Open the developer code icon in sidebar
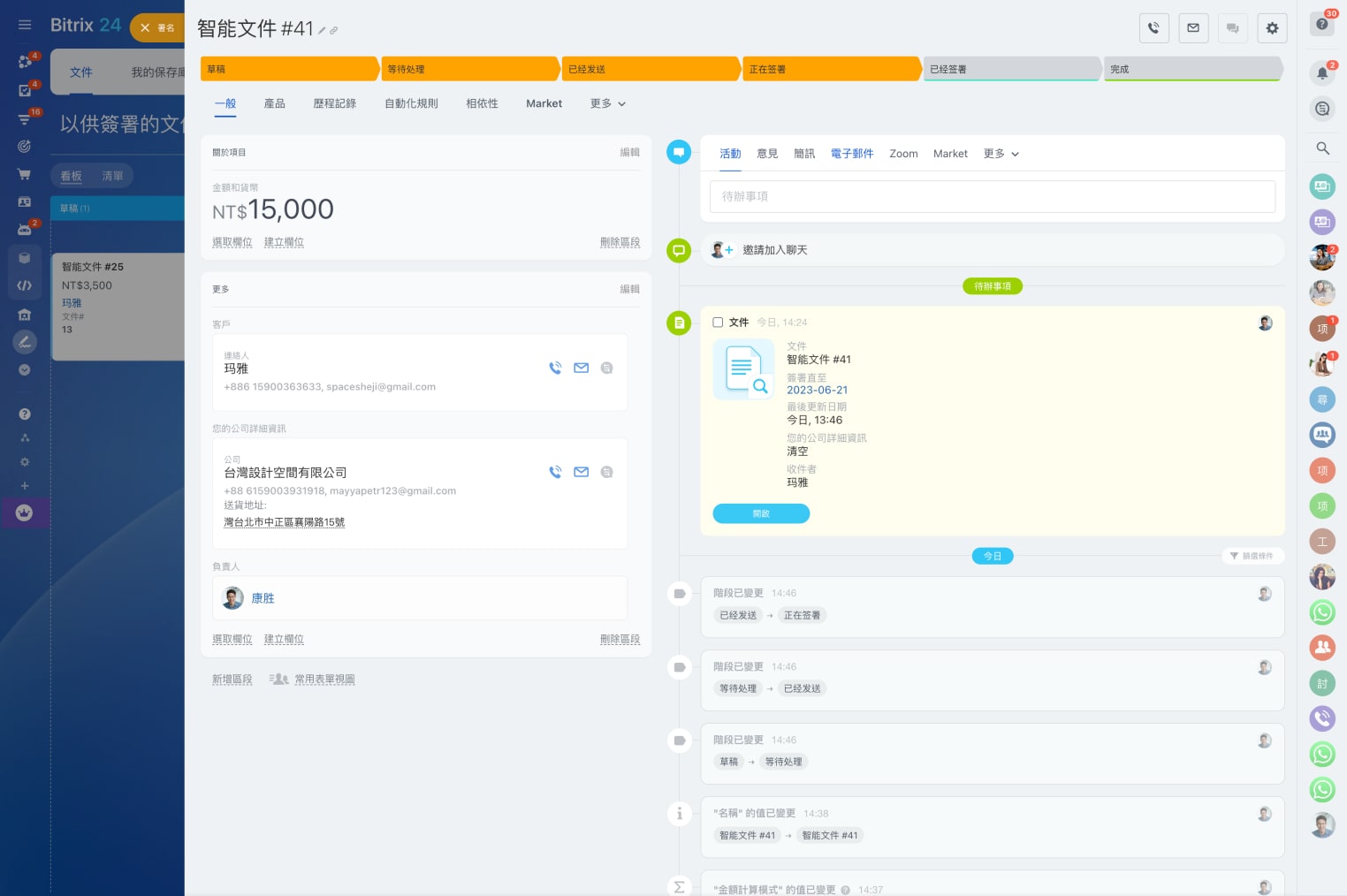1347x896 pixels. [x=25, y=285]
